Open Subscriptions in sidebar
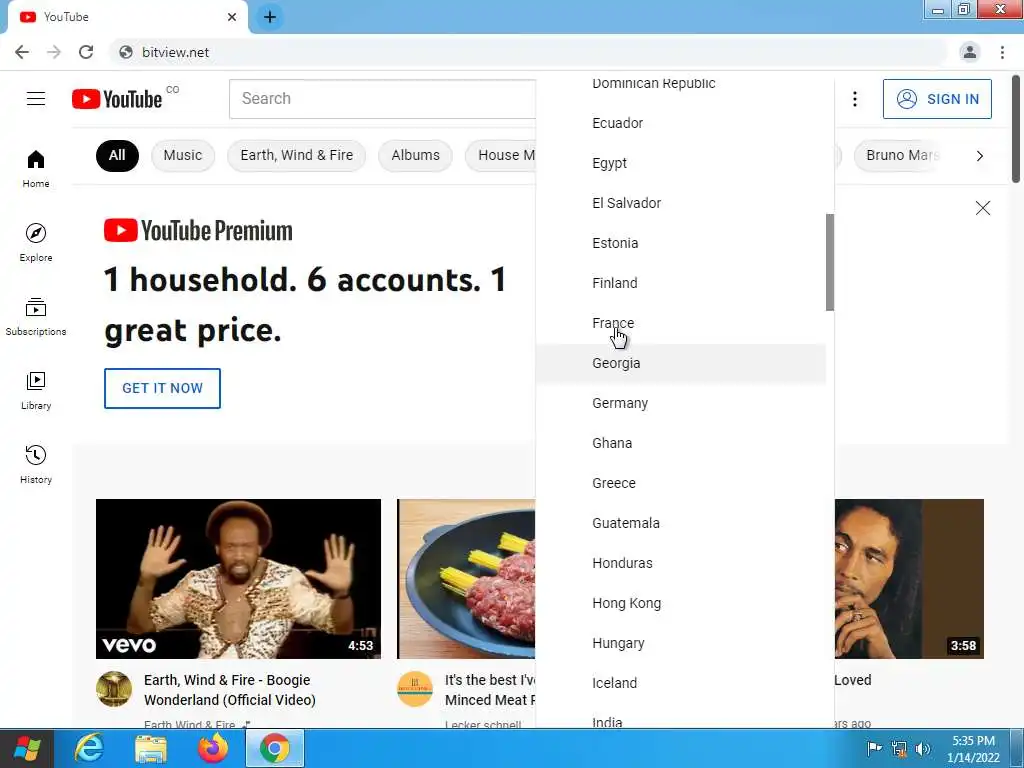This screenshot has height=768, width=1024. click(x=36, y=317)
